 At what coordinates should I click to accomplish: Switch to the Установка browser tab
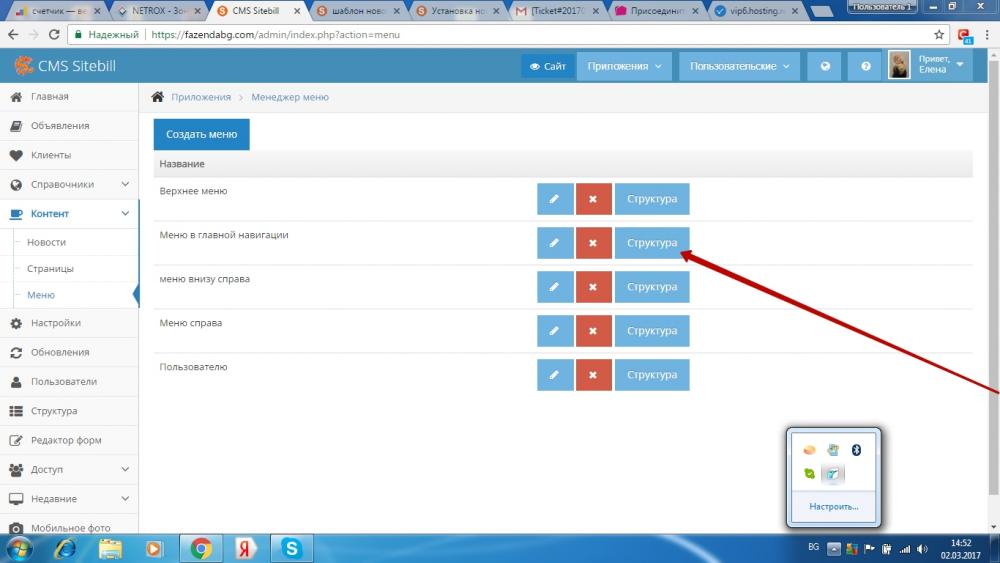click(x=457, y=11)
